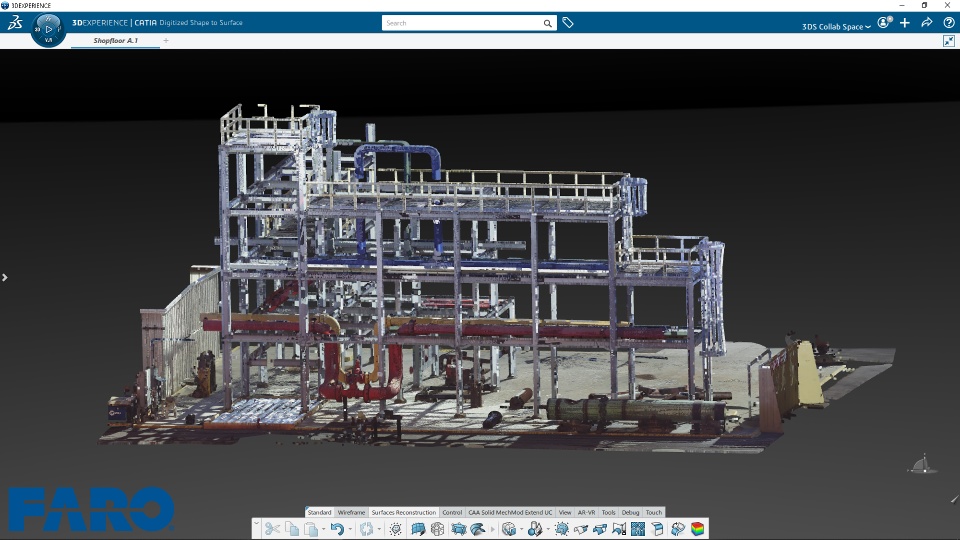Switch to the Wireframe tab

[351, 512]
